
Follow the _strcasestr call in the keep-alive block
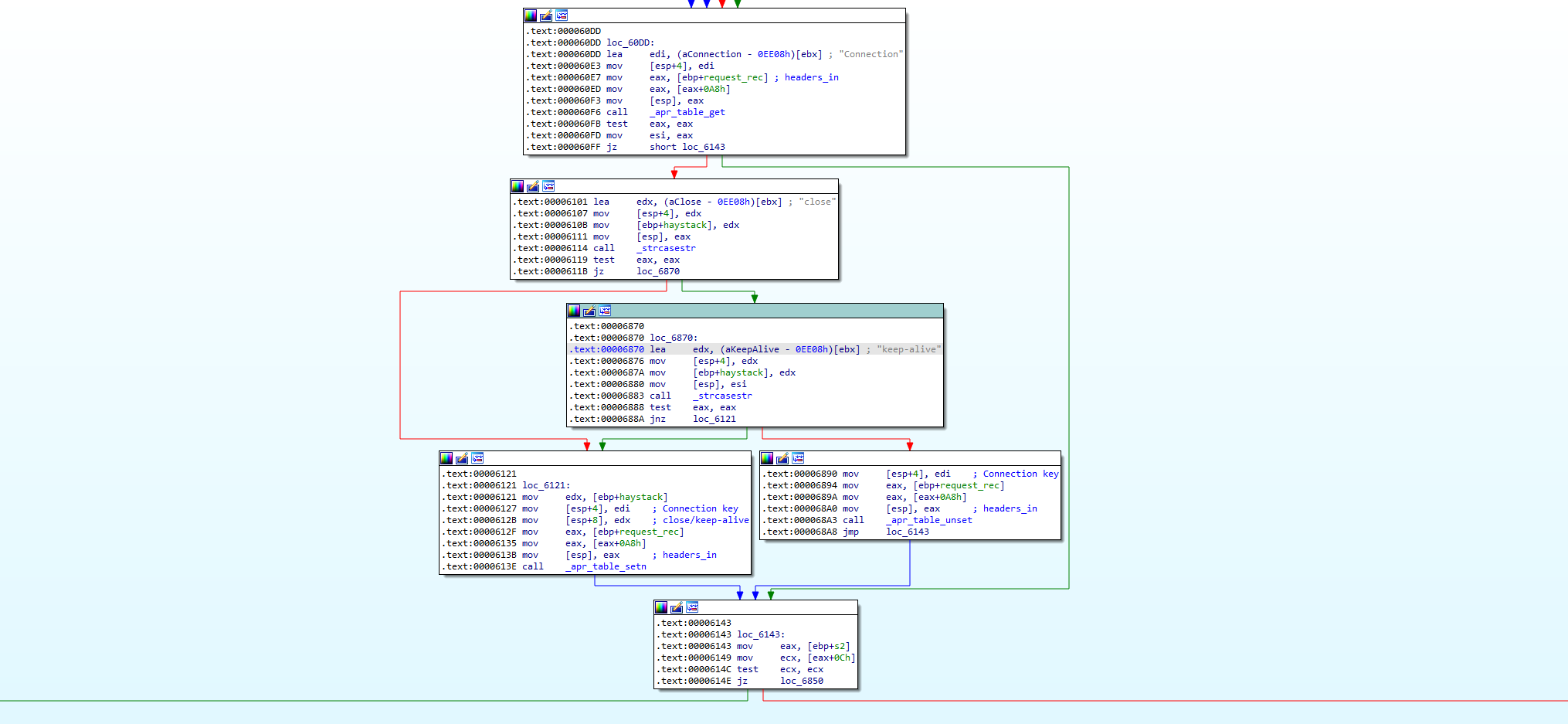pos(722,396)
